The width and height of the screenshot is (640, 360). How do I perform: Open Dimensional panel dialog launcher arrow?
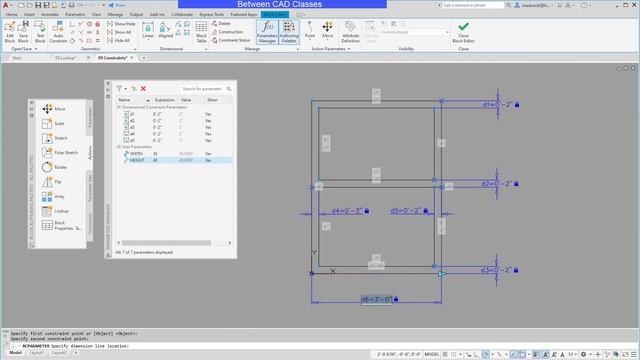tap(206, 49)
